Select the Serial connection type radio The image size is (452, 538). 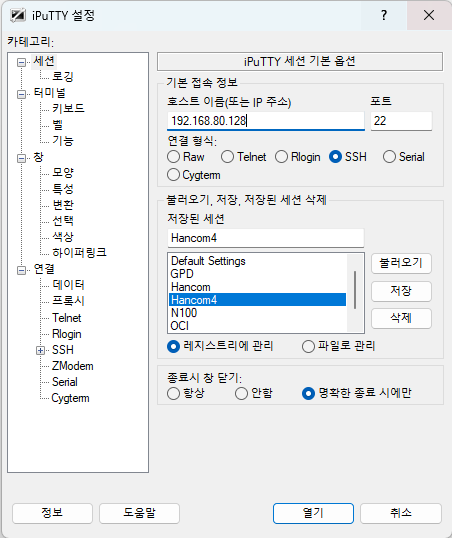(404, 157)
